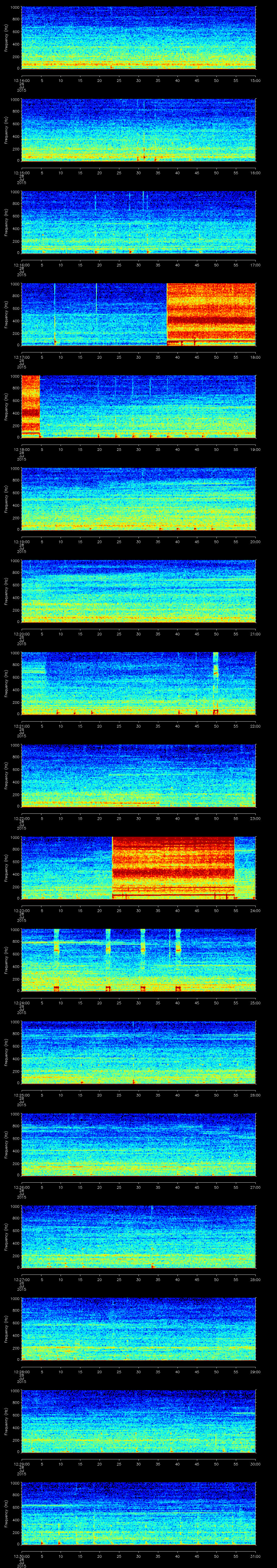Click the 12:29:00 start time label
The width and height of the screenshot is (277, 1568).
click(21, 1463)
